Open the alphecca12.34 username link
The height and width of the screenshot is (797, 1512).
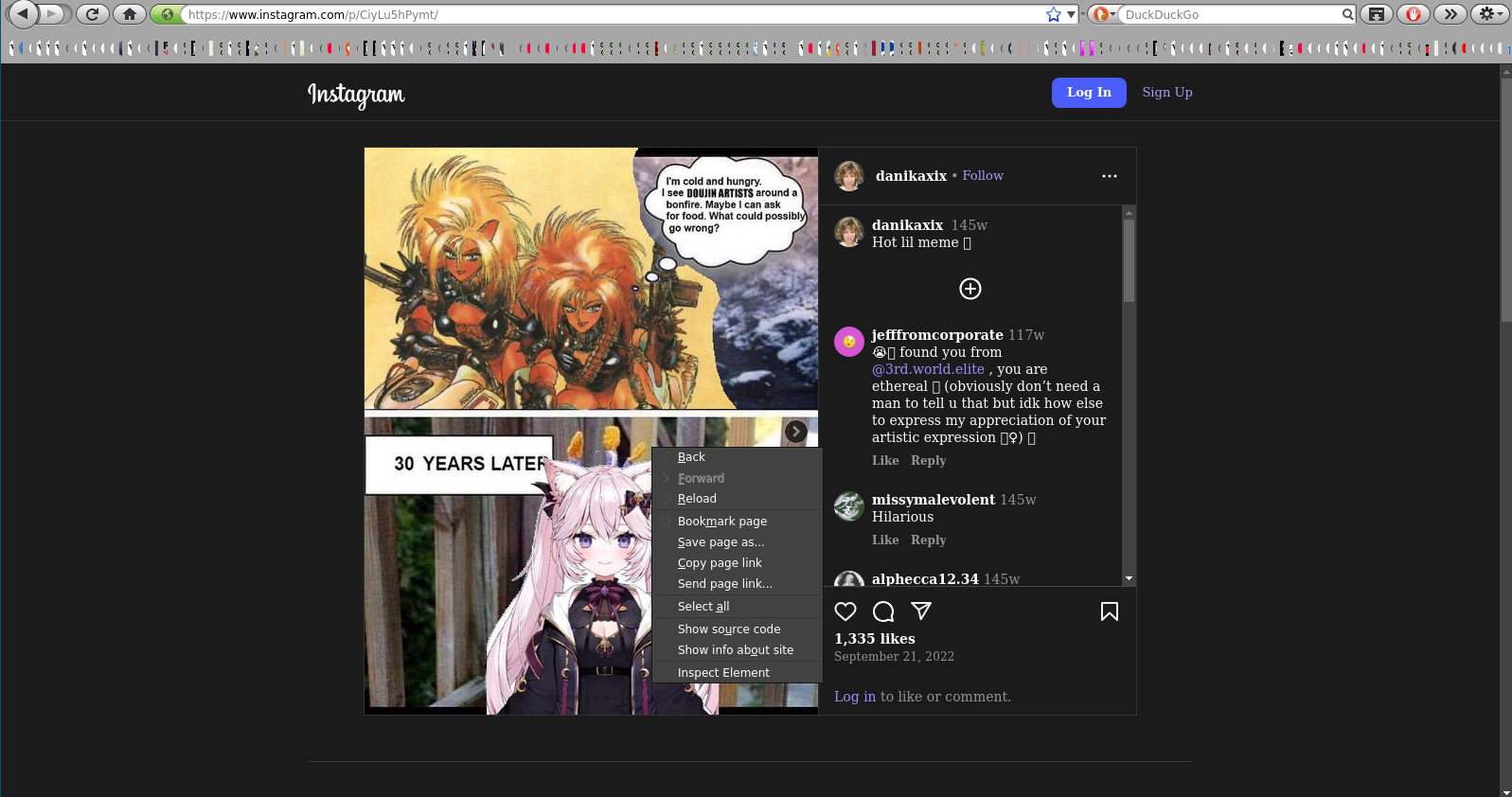click(x=925, y=578)
